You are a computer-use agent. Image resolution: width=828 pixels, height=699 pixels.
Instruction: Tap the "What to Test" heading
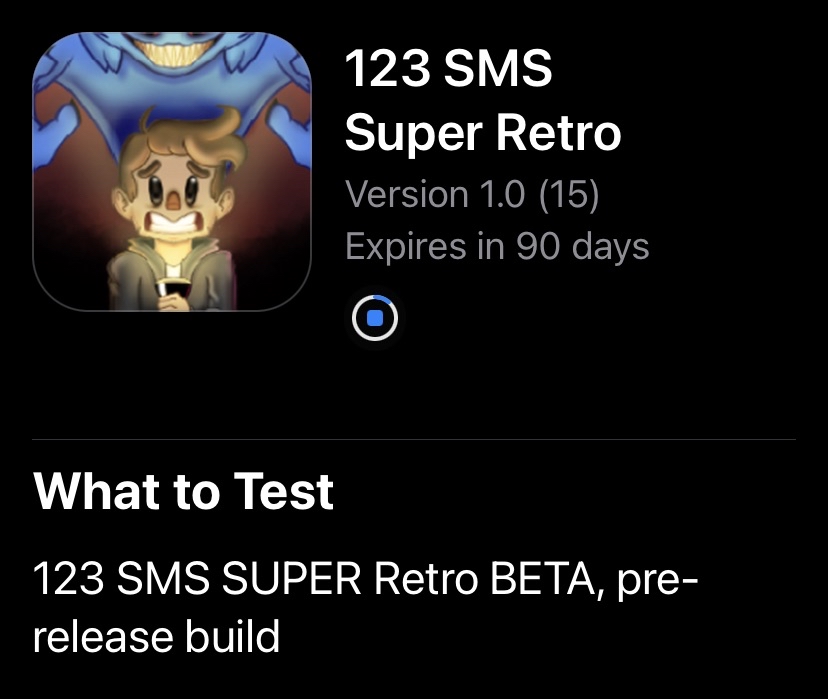[x=183, y=492]
